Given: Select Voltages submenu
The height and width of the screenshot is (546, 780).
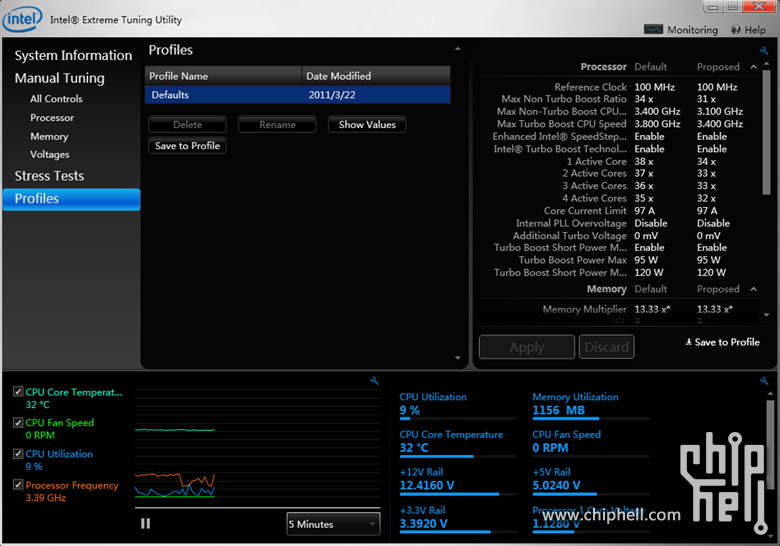Looking at the screenshot, I should pos(50,155).
